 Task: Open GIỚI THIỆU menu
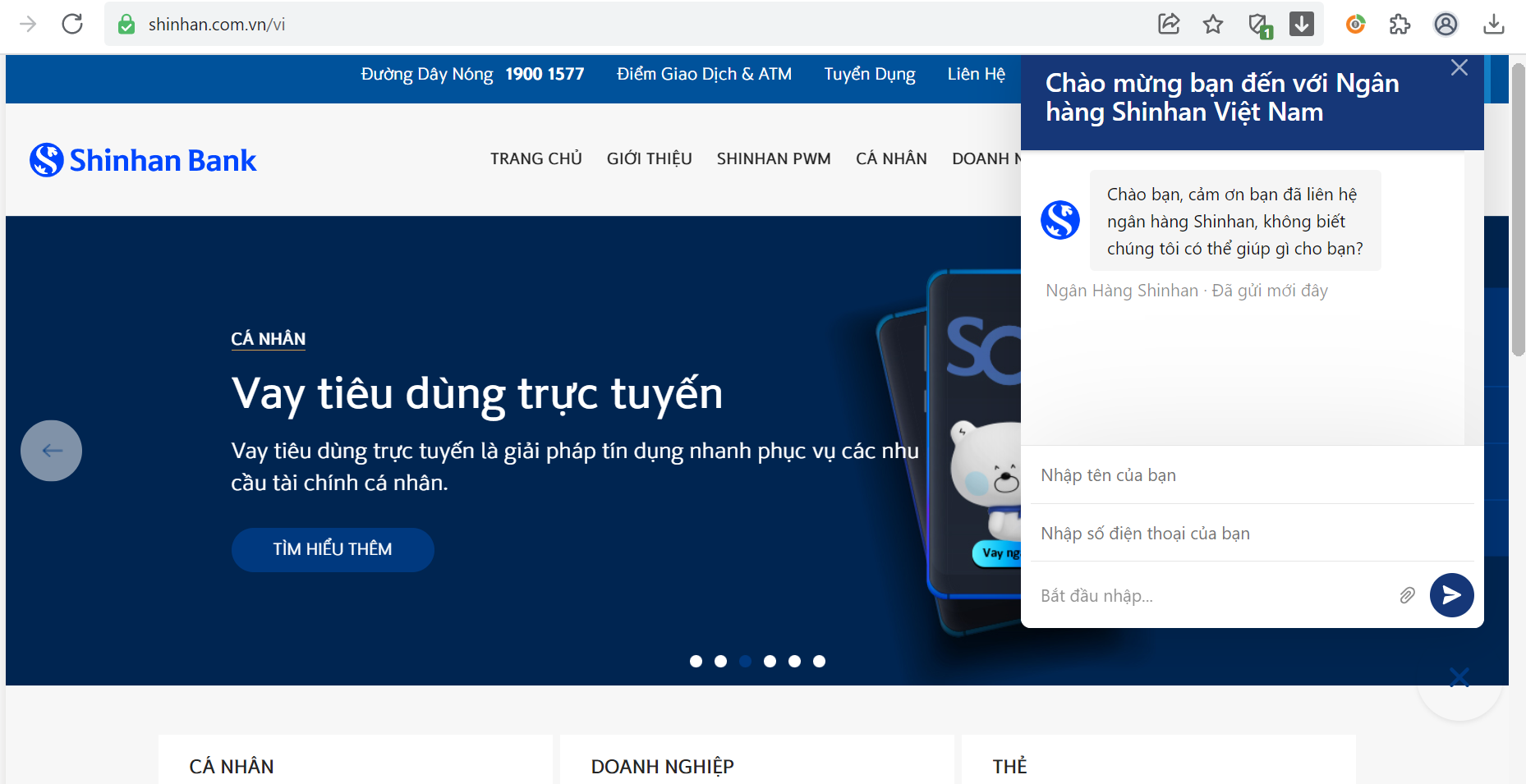[x=649, y=158]
